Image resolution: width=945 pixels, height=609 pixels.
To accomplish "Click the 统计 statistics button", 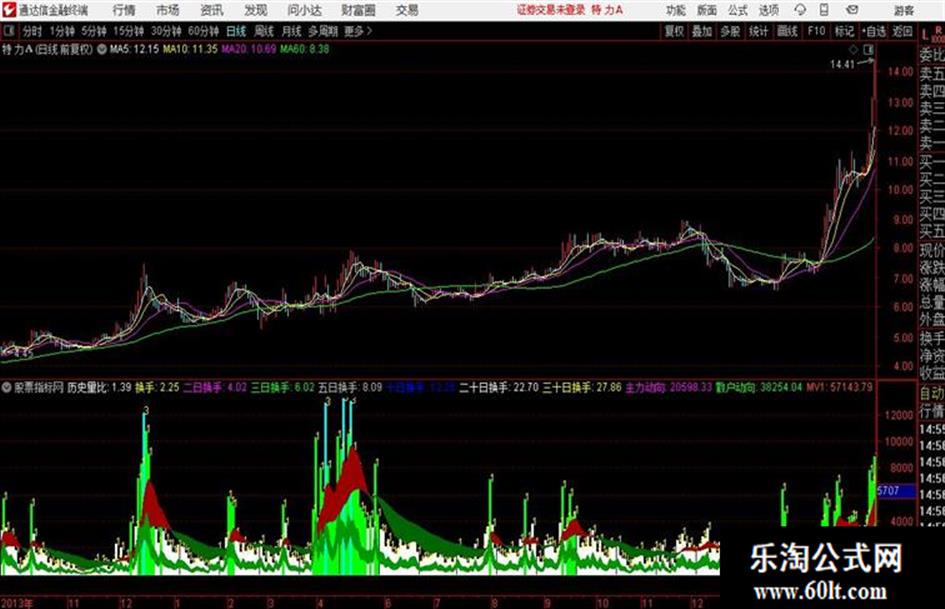I will [x=759, y=31].
